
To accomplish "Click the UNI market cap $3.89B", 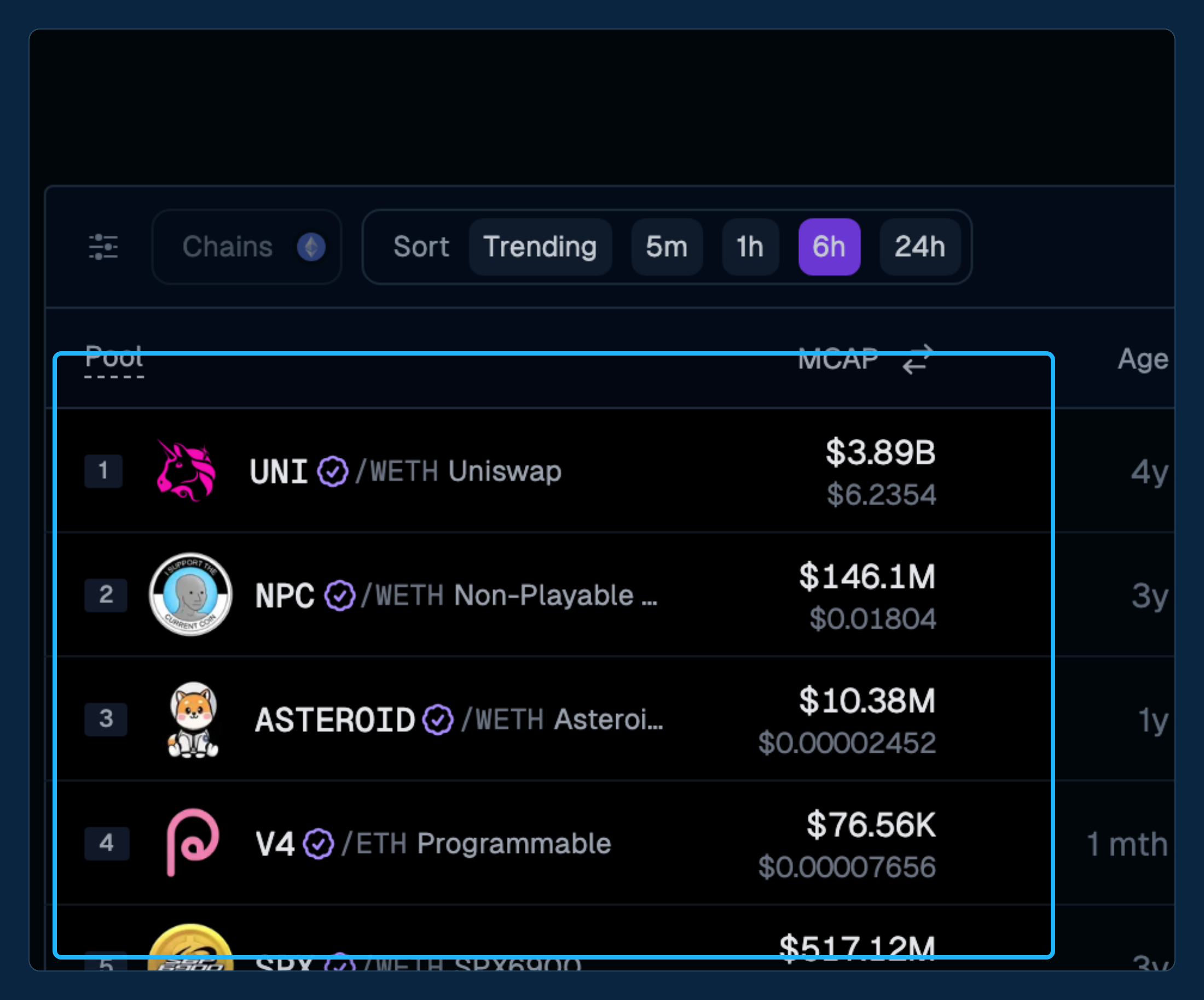I will pyautogui.click(x=881, y=452).
